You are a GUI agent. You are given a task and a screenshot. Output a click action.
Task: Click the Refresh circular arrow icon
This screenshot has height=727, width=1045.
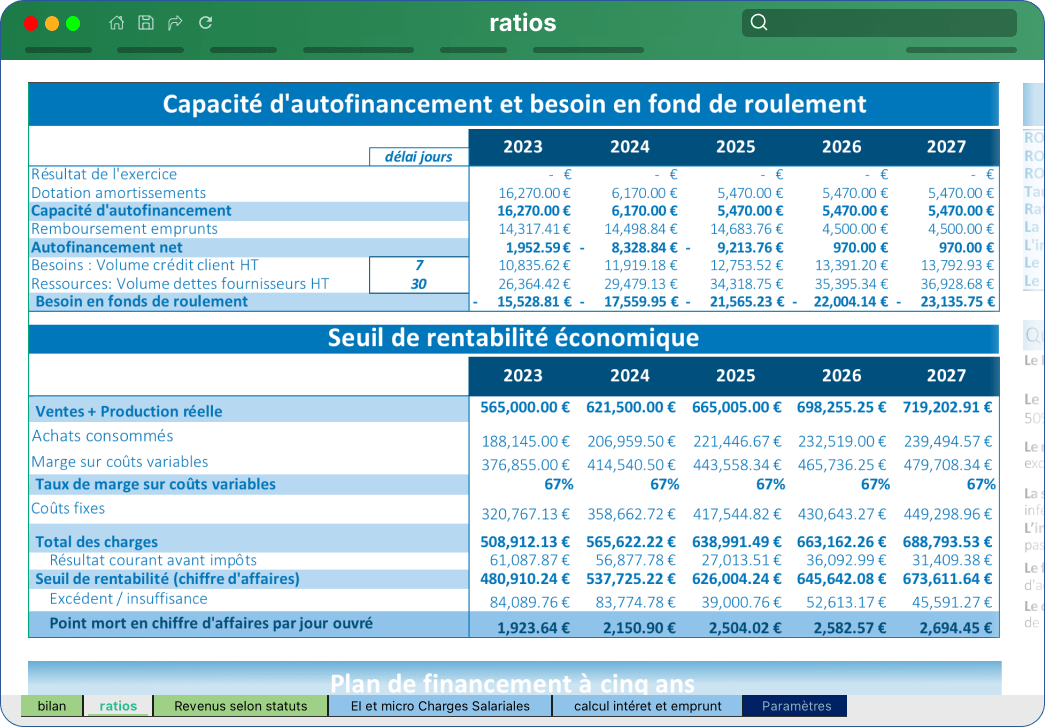pos(205,23)
